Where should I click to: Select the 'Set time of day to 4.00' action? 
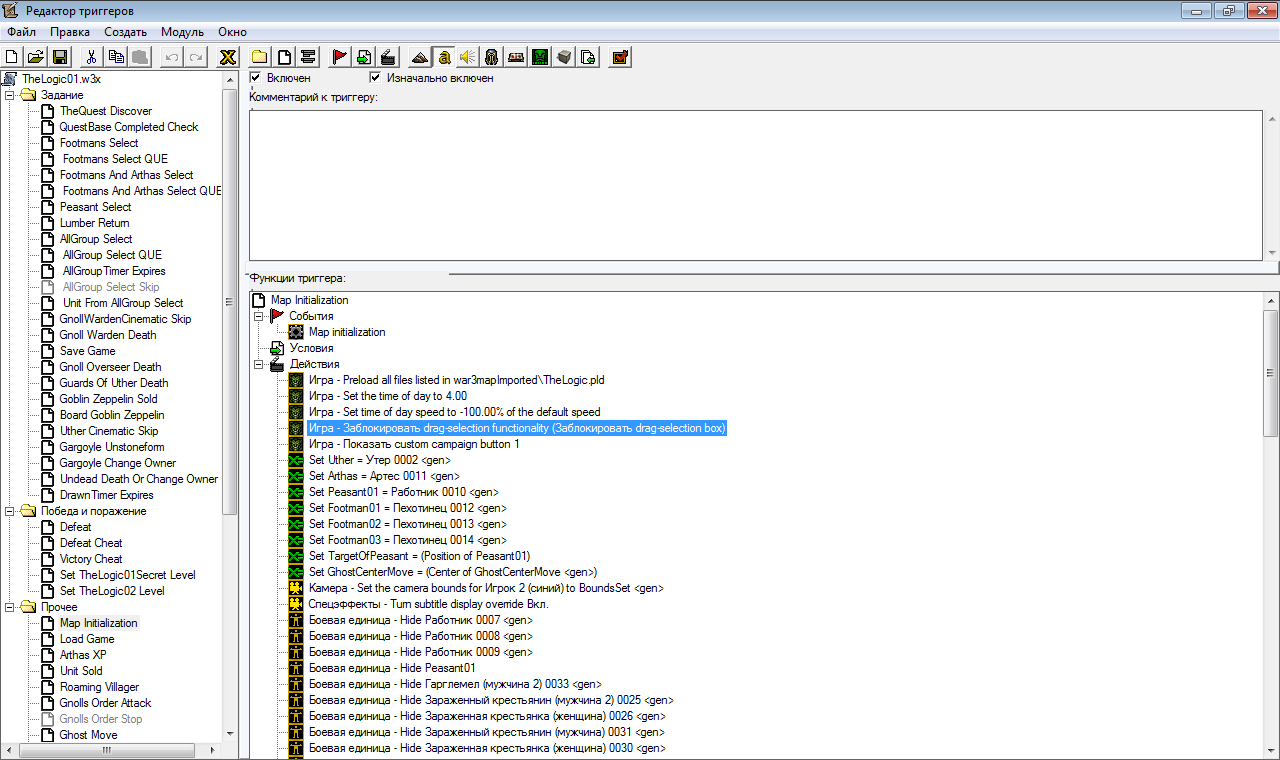click(x=387, y=396)
